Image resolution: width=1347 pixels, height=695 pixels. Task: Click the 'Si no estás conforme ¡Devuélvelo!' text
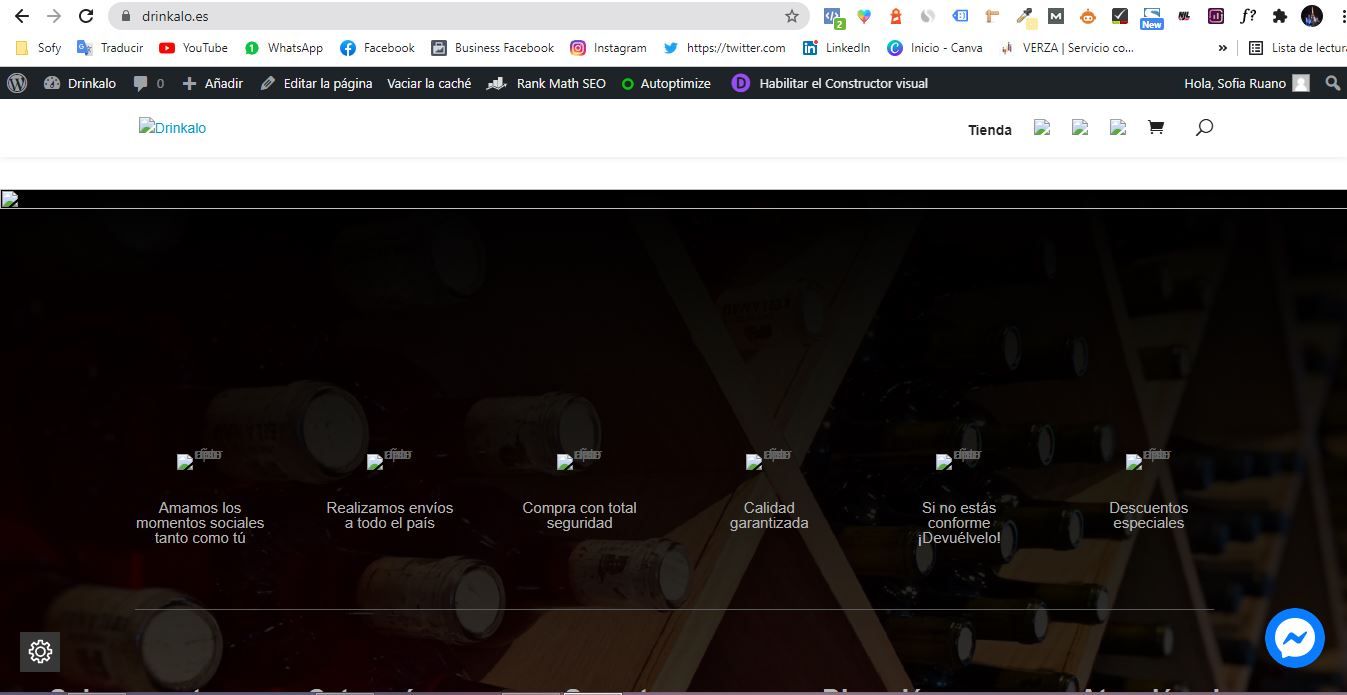pos(959,523)
